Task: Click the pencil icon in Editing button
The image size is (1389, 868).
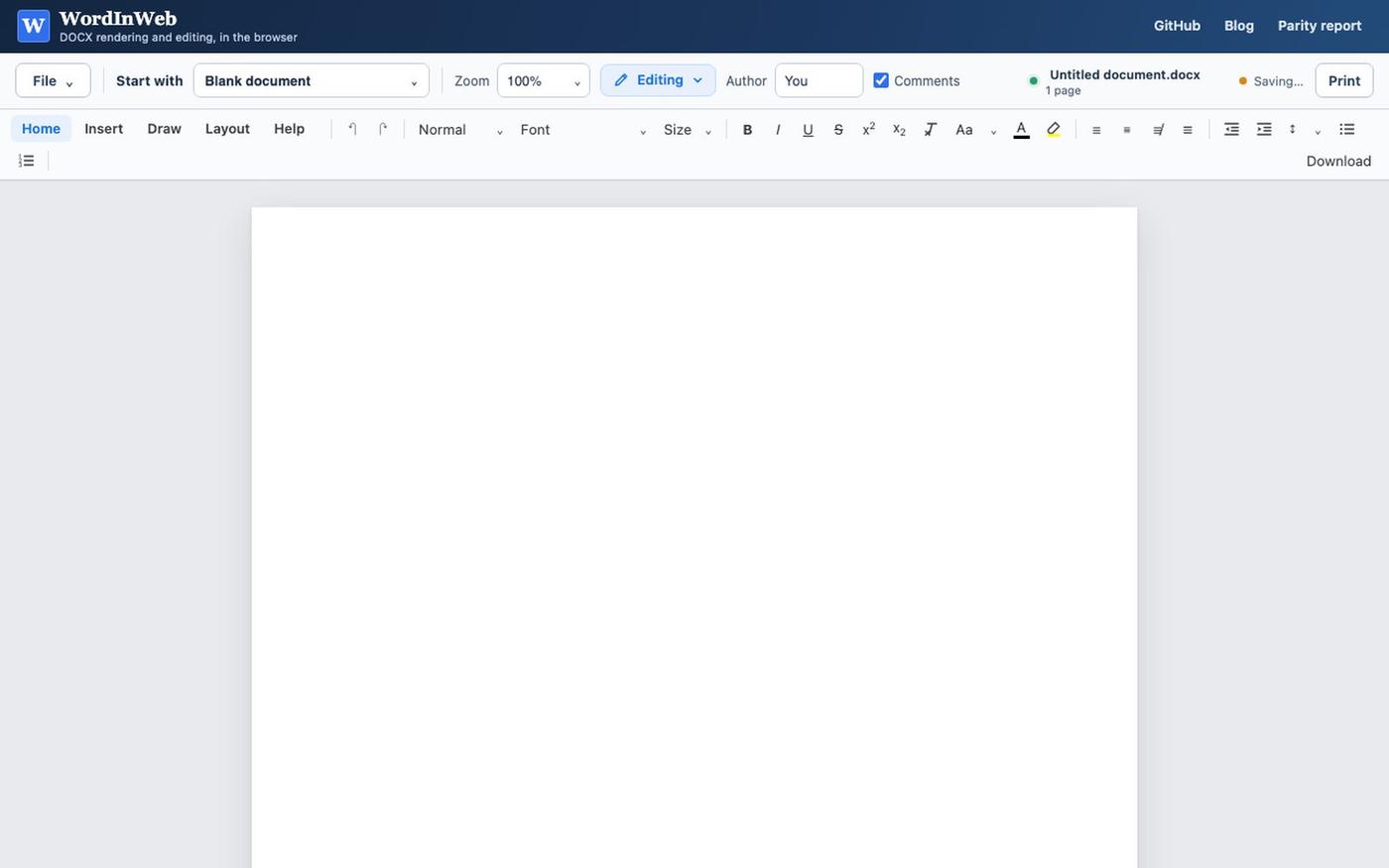Action: [x=621, y=80]
